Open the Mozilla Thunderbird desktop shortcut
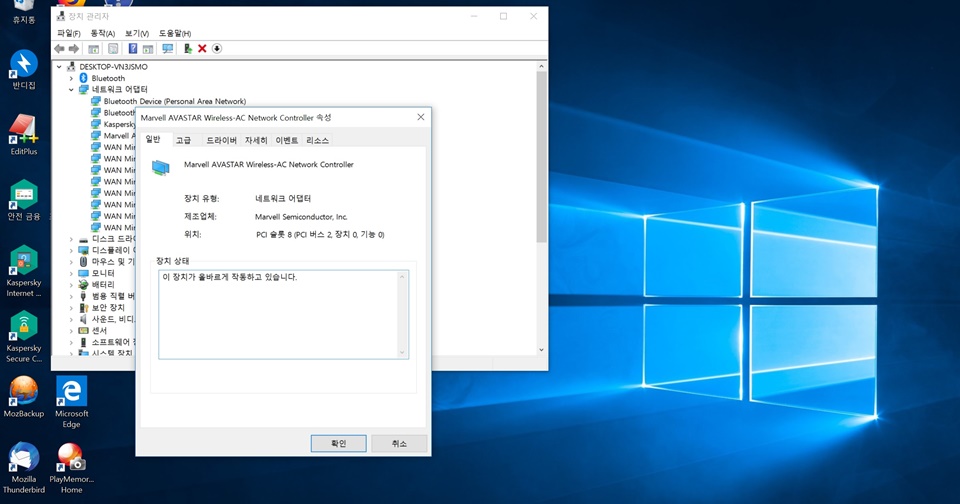The width and height of the screenshot is (960, 504). point(24,467)
